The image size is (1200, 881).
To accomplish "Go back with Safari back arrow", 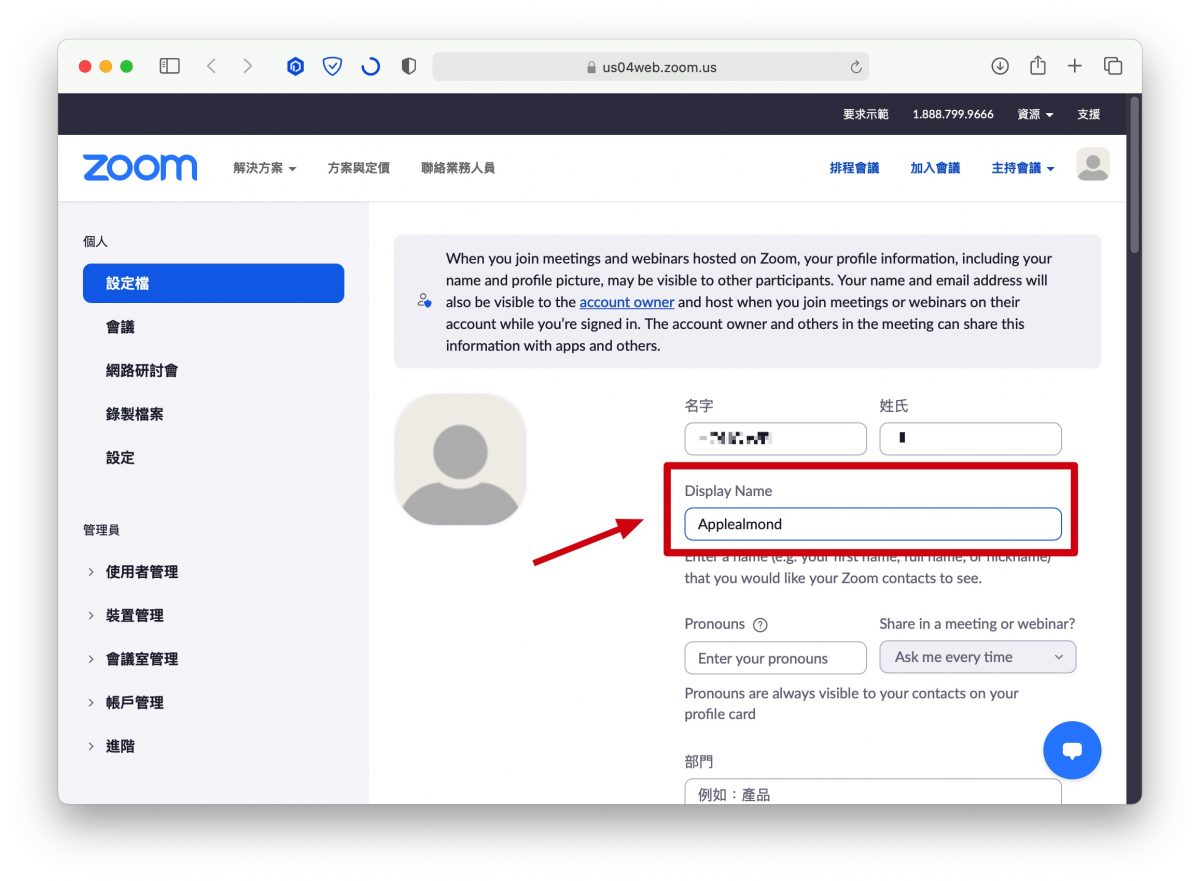I will [x=211, y=66].
